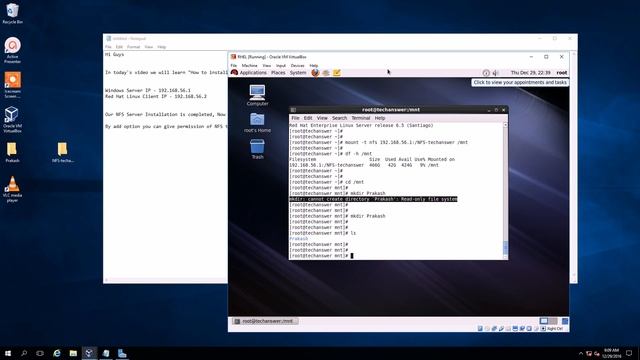This screenshot has width=640, height=360.
Task: Open the terminal window's File menu
Action: [295, 118]
